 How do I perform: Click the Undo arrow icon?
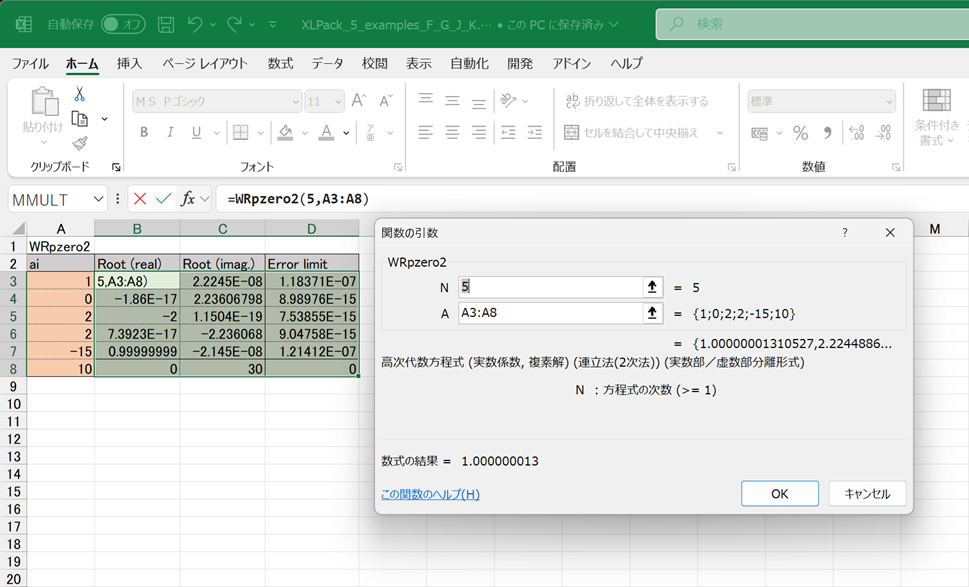point(195,25)
